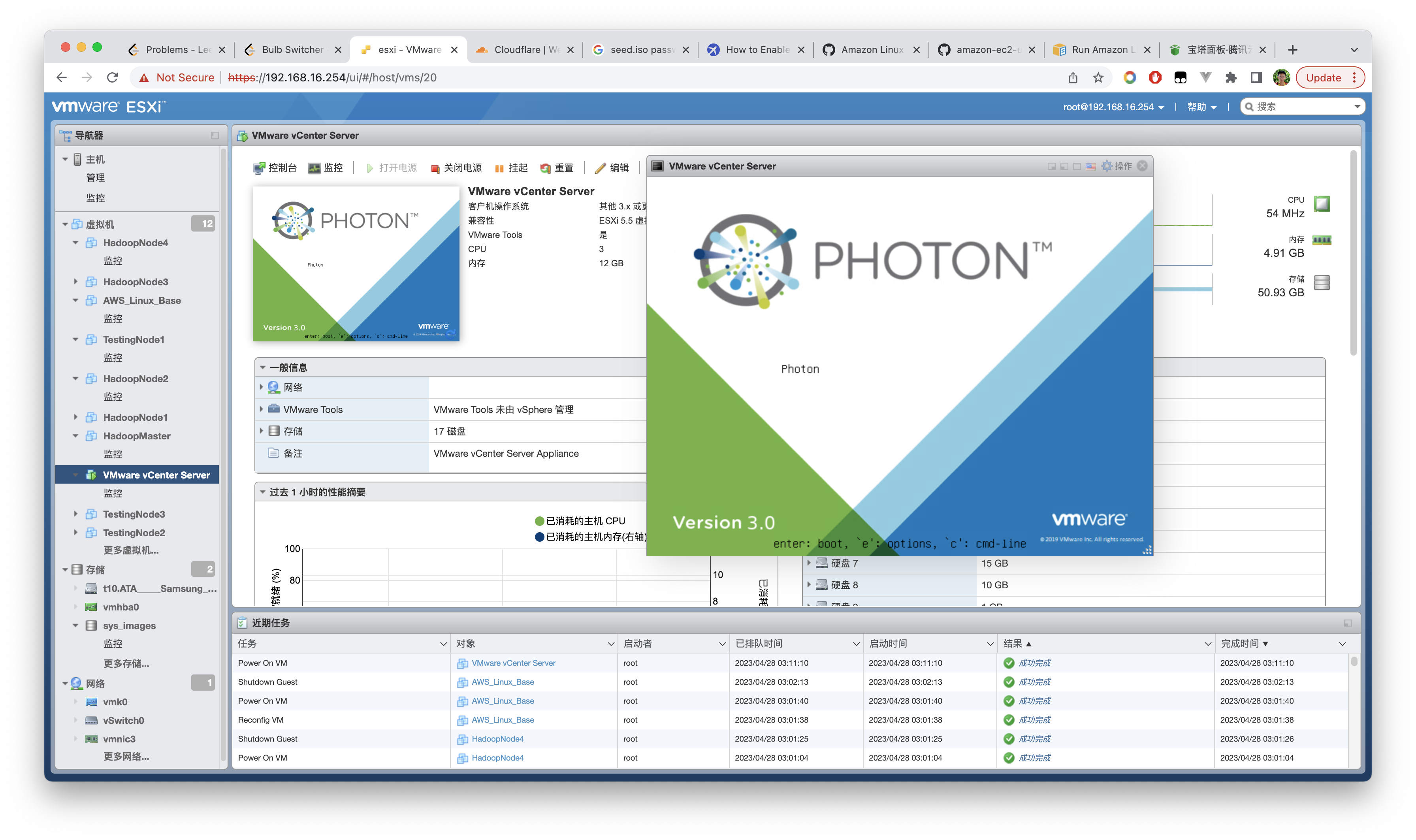Open the 帮助 help menu

1201,107
